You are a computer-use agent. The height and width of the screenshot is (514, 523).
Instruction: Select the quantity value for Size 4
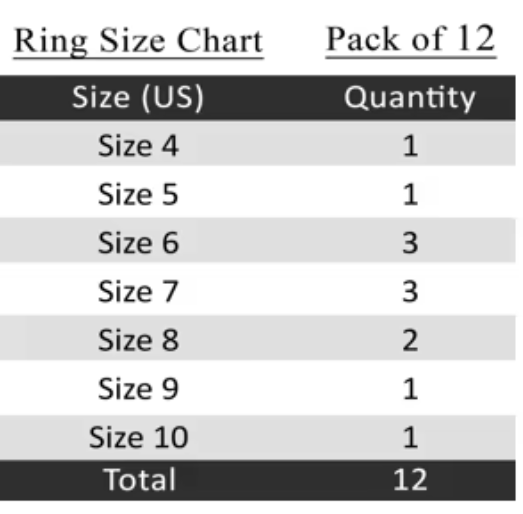[410, 145]
